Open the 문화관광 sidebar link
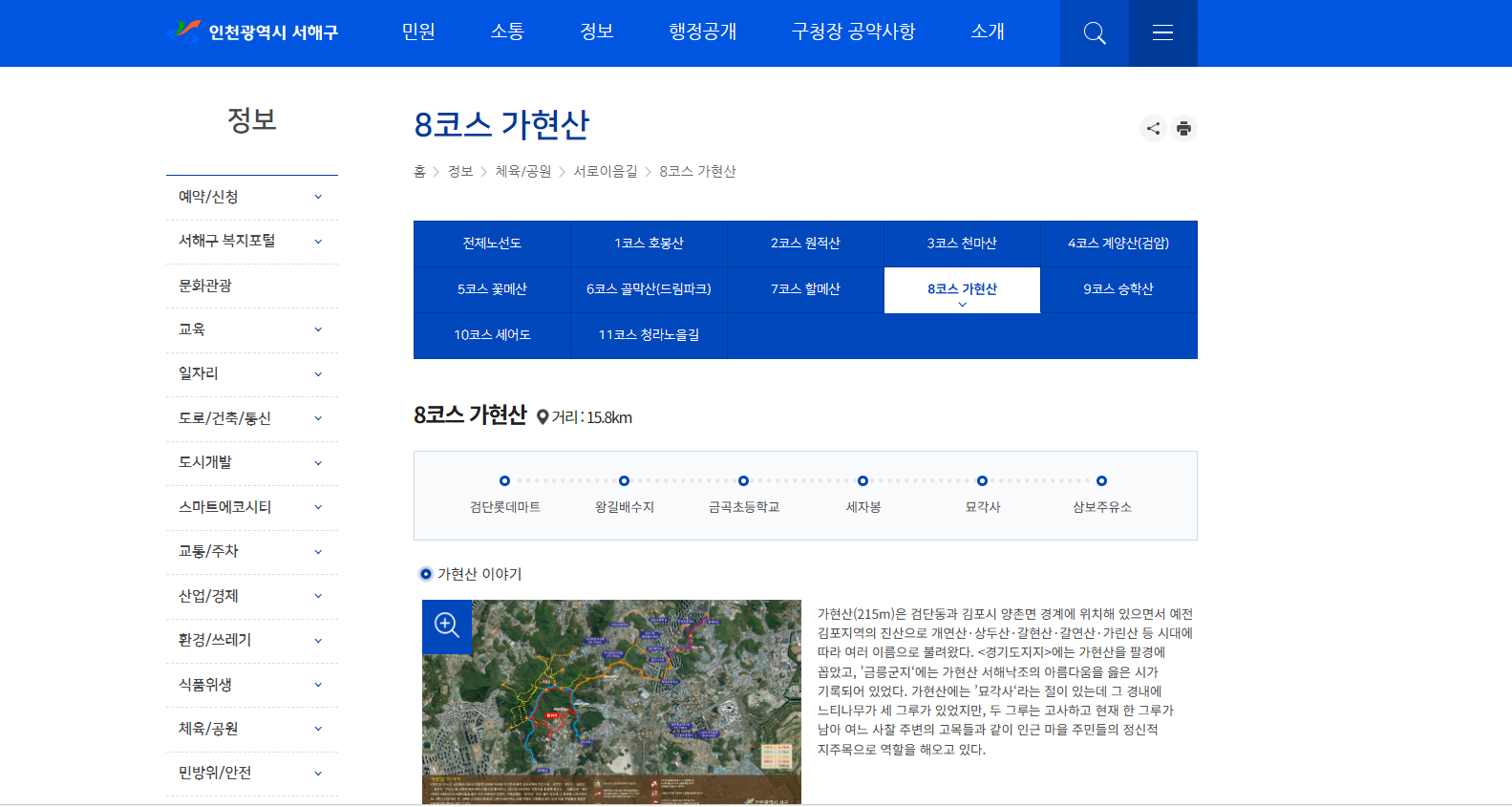 pos(252,287)
